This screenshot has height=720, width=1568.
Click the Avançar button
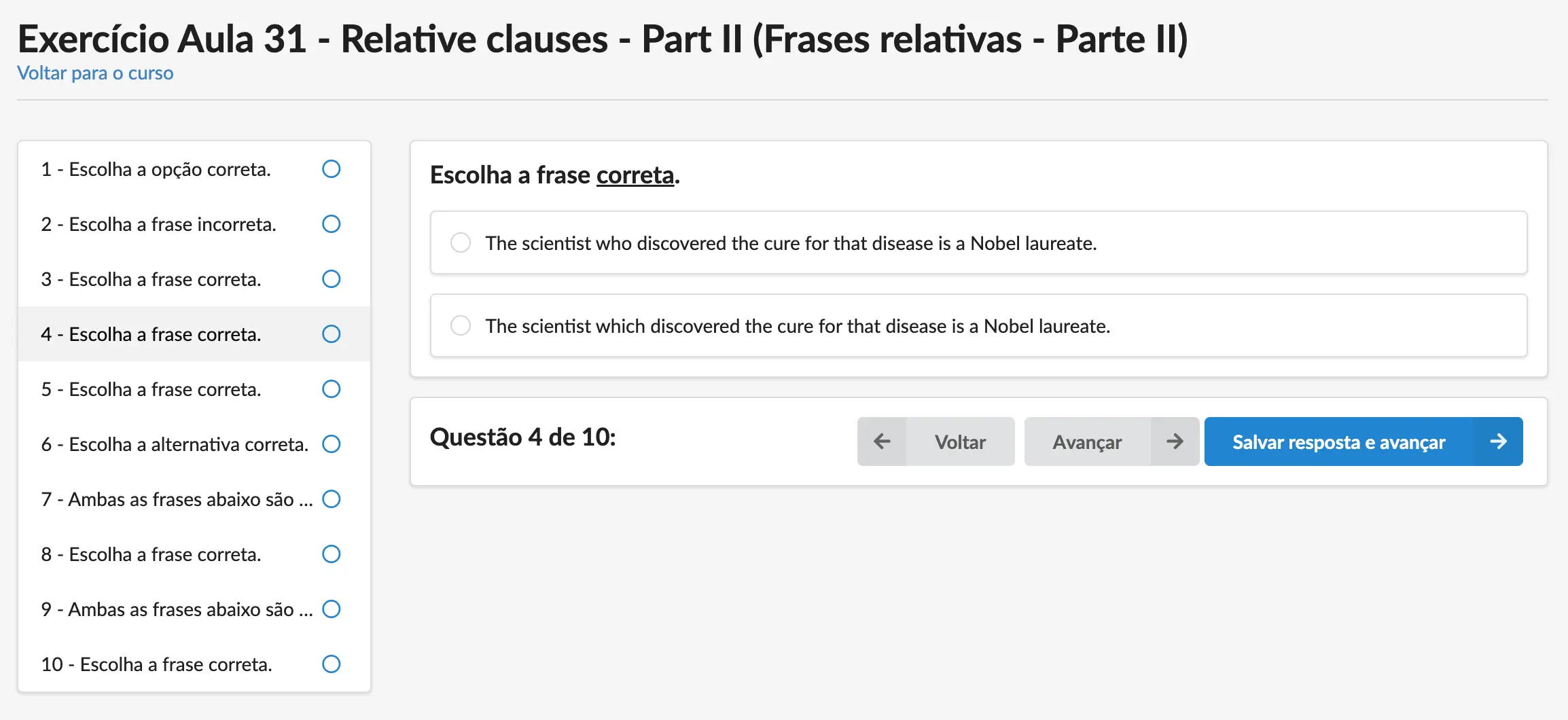pos(1111,442)
